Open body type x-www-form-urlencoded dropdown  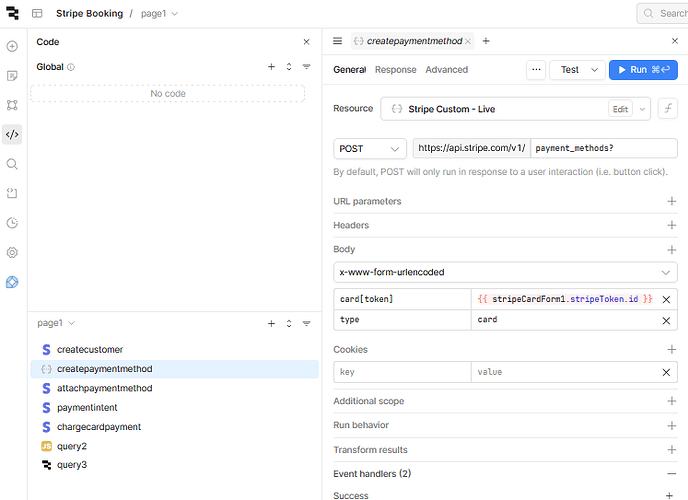click(x=505, y=272)
